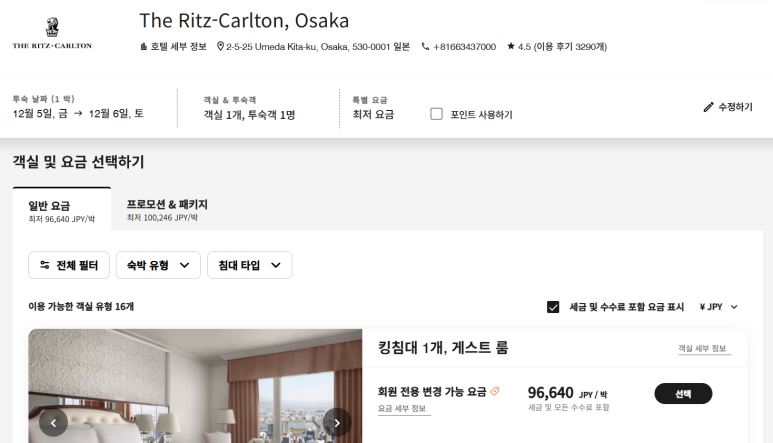Select the stay dates 12월 5일 → 12월 6일
Viewport: 773px width, 443px height.
78,113
